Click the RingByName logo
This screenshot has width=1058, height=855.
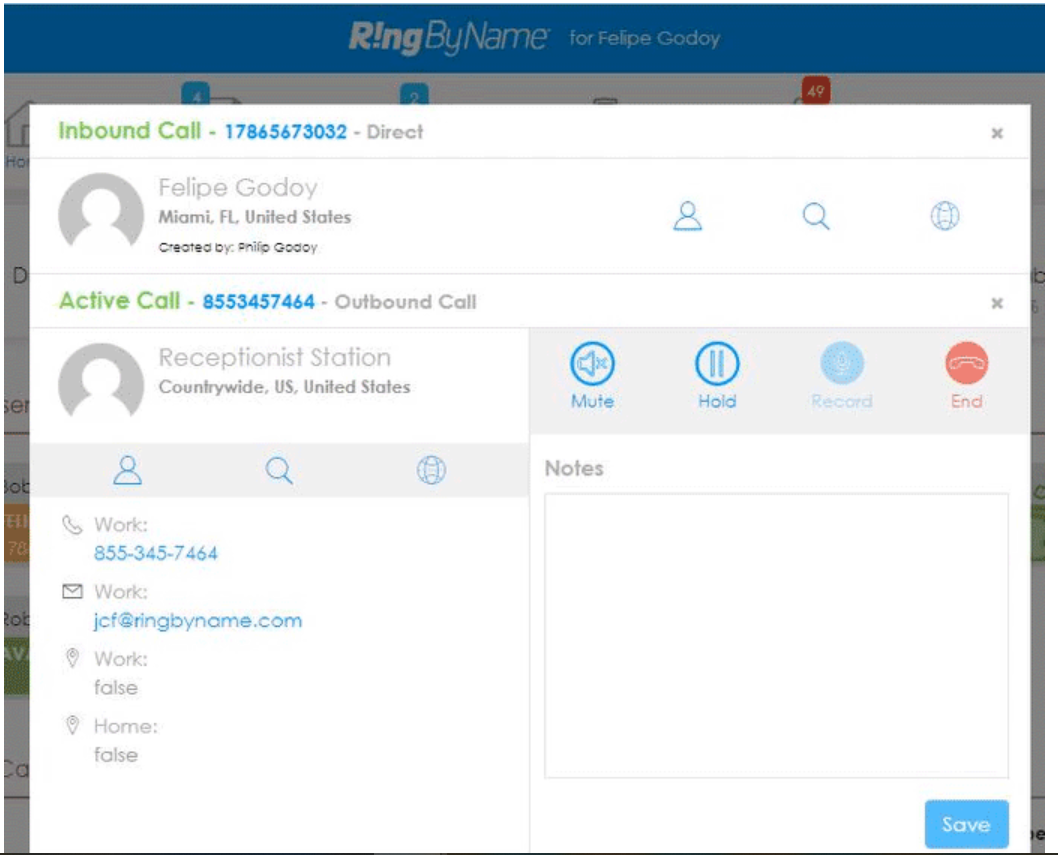tap(448, 38)
